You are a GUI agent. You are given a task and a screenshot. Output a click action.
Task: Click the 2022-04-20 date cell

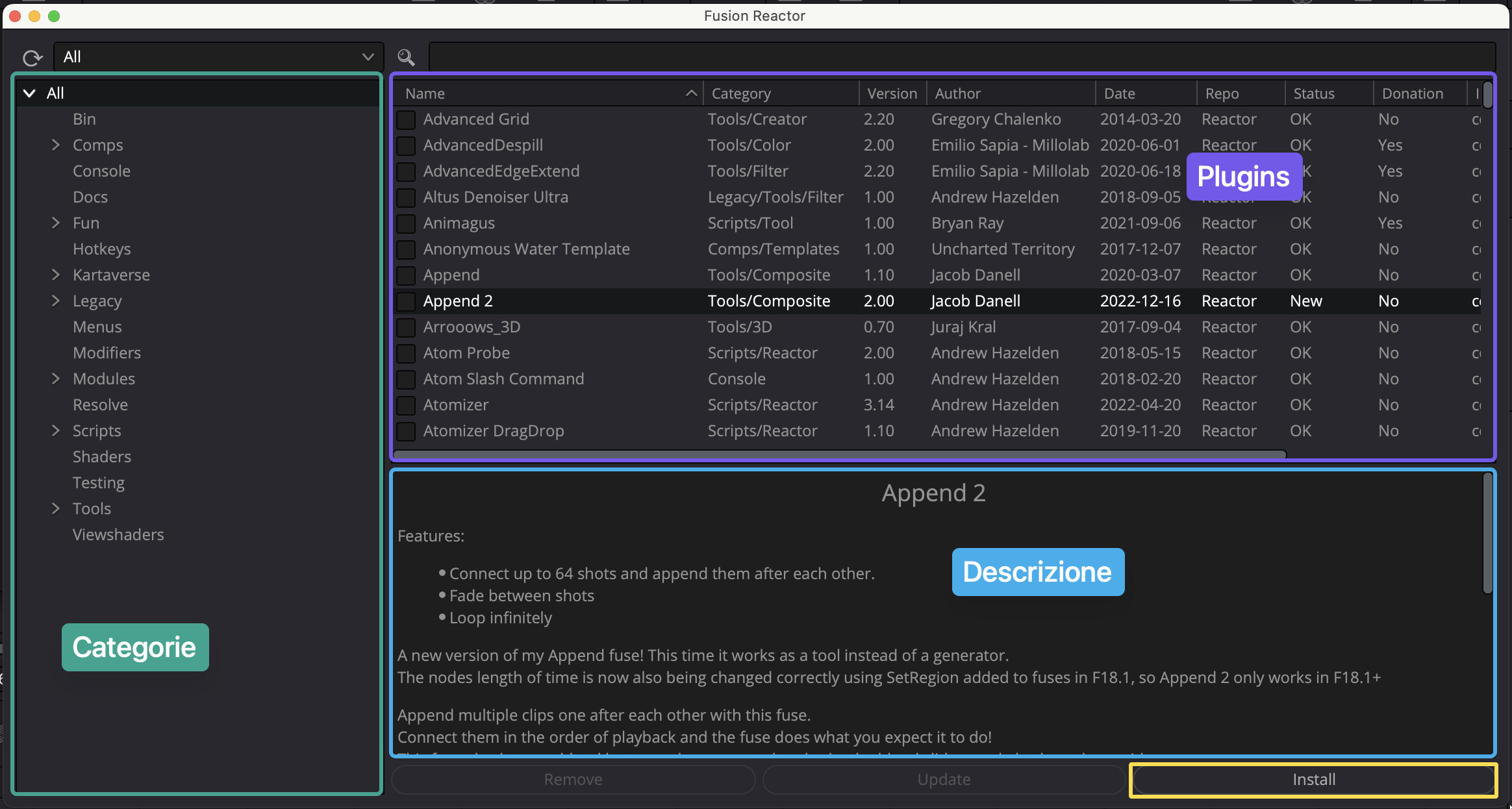(x=1140, y=405)
